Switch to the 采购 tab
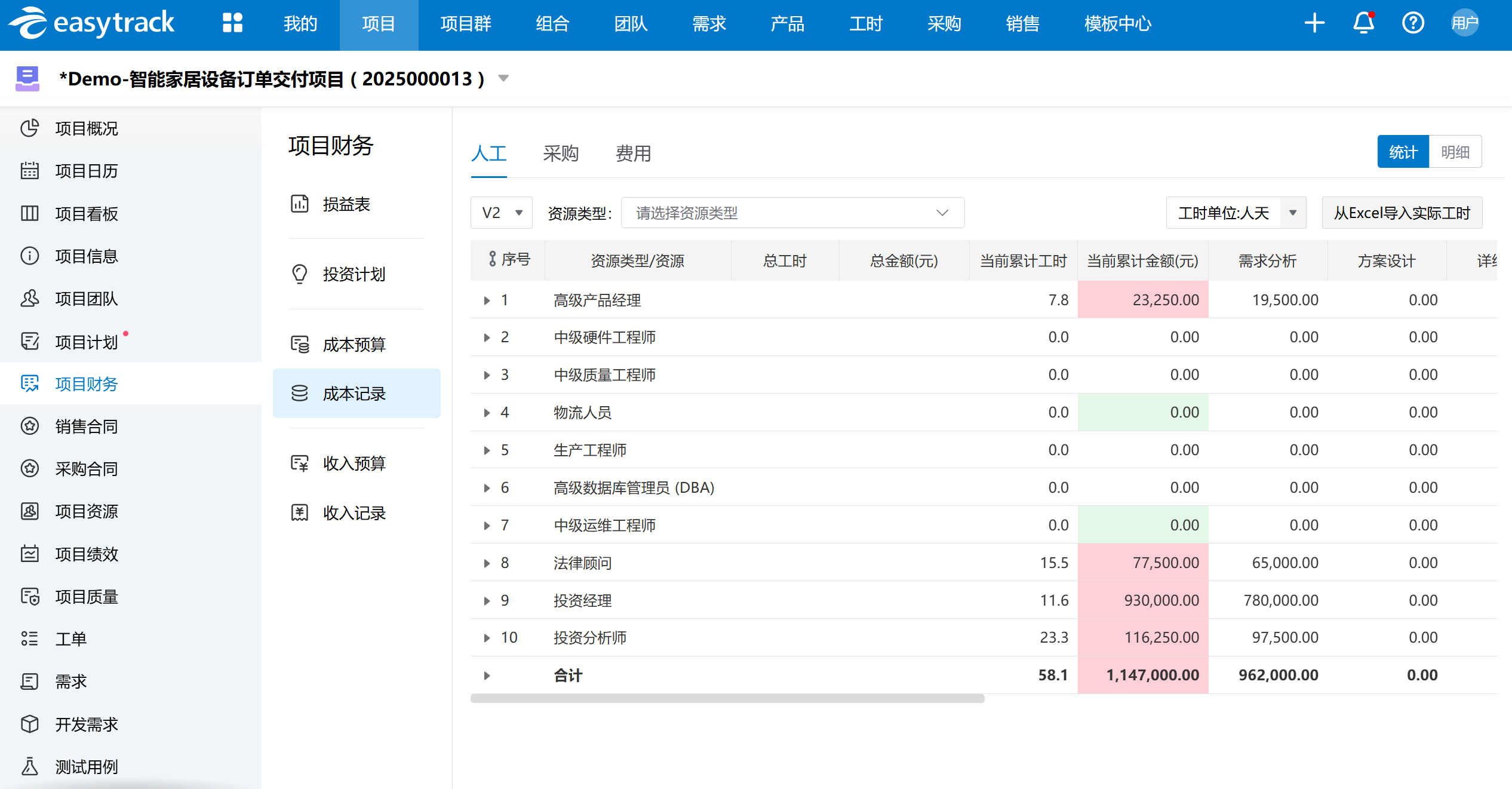1512x789 pixels. pyautogui.click(x=560, y=153)
